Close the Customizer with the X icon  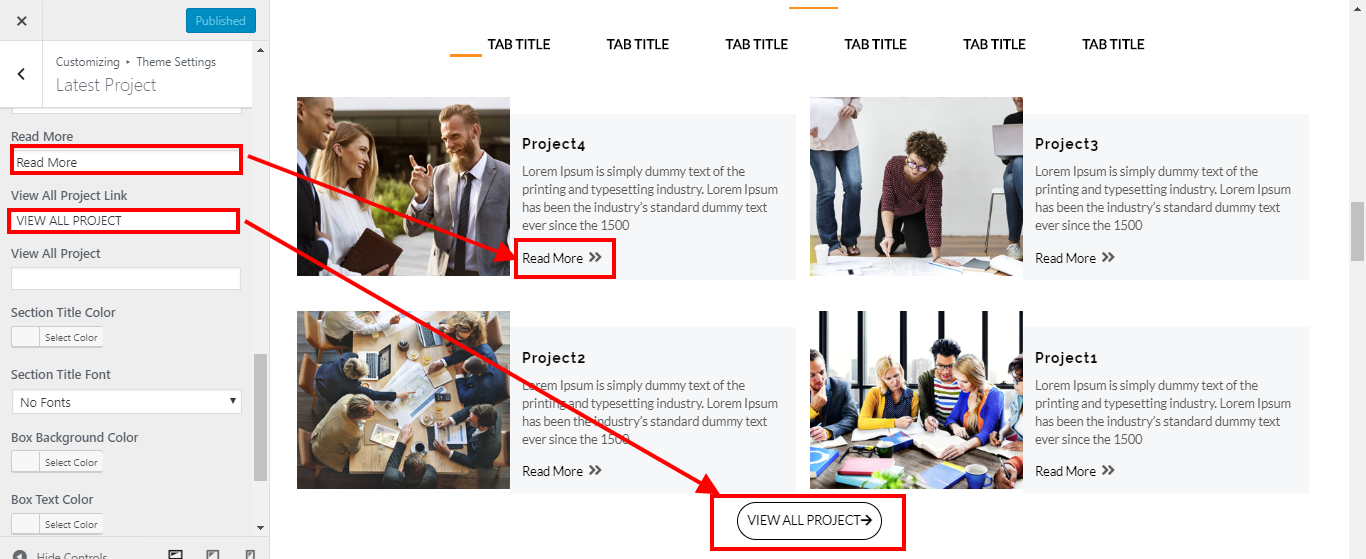click(22, 20)
